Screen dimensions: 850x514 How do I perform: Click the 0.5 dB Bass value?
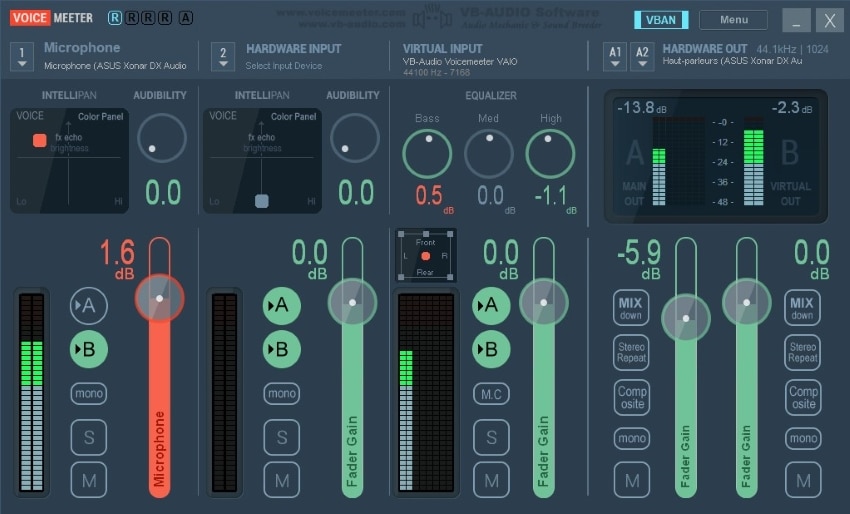tap(434, 198)
